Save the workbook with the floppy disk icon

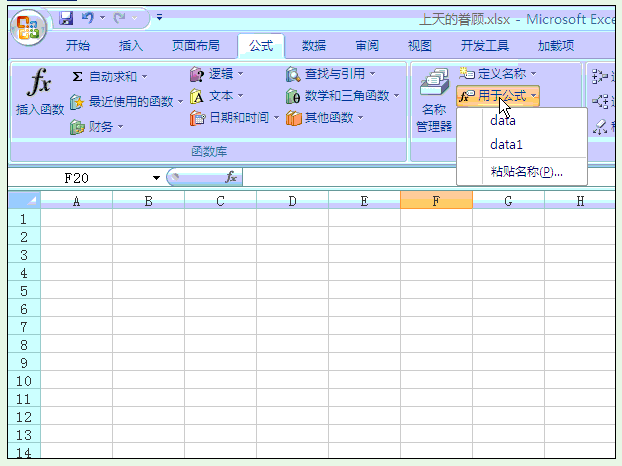(66, 18)
